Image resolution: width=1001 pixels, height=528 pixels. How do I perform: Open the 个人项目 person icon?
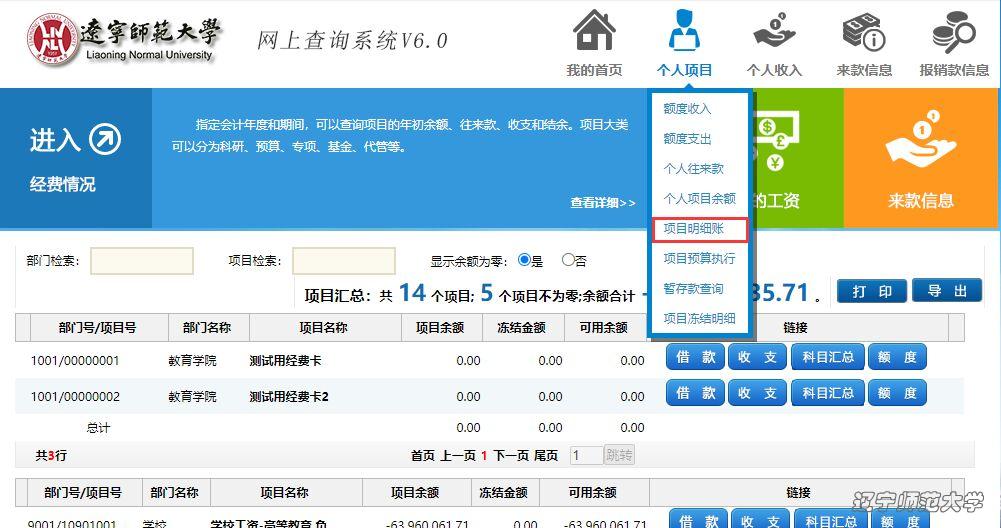tap(684, 32)
